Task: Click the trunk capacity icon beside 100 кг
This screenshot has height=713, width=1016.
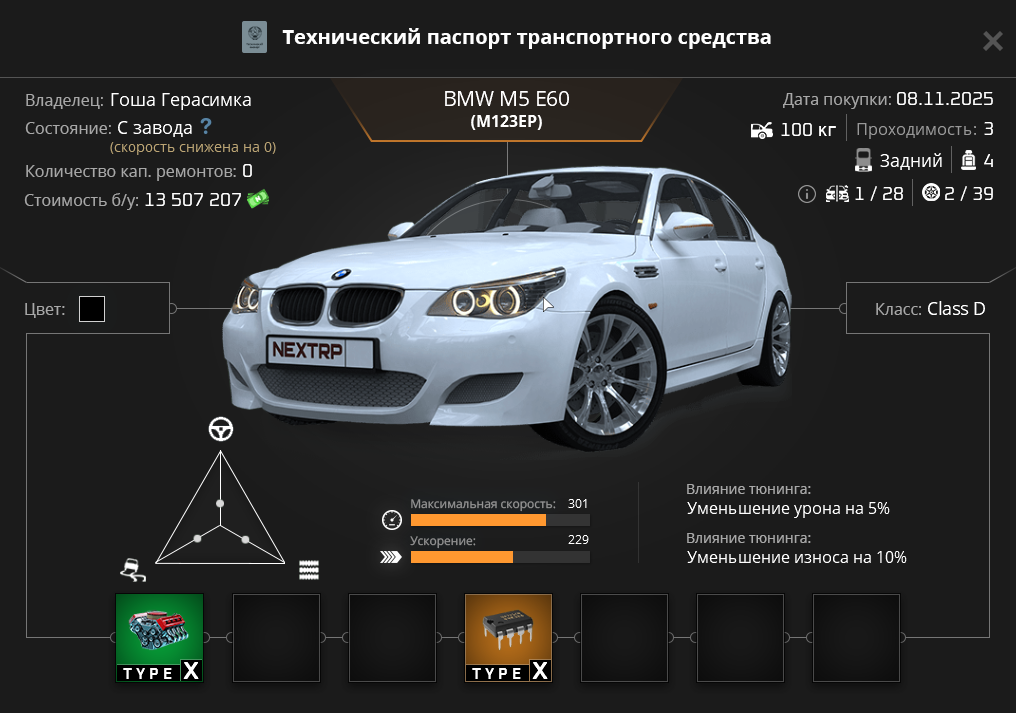Action: (761, 130)
